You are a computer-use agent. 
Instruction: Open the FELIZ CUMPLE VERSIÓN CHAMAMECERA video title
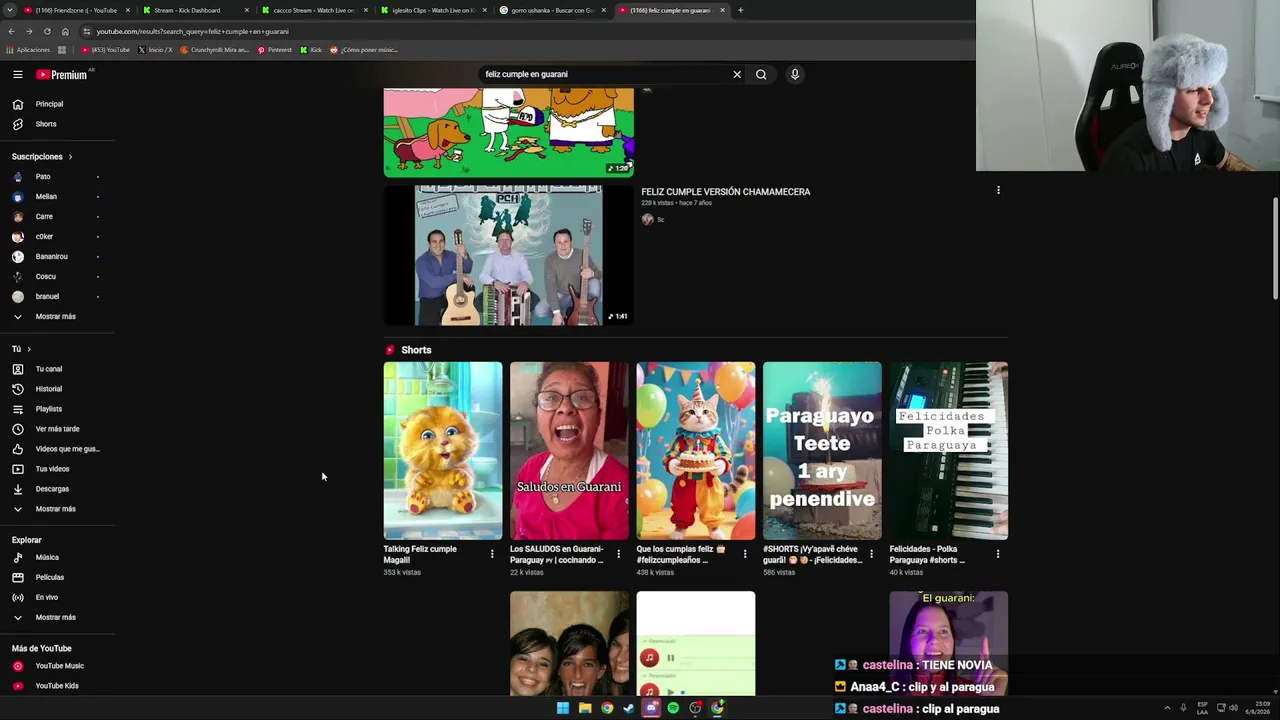coord(726,192)
